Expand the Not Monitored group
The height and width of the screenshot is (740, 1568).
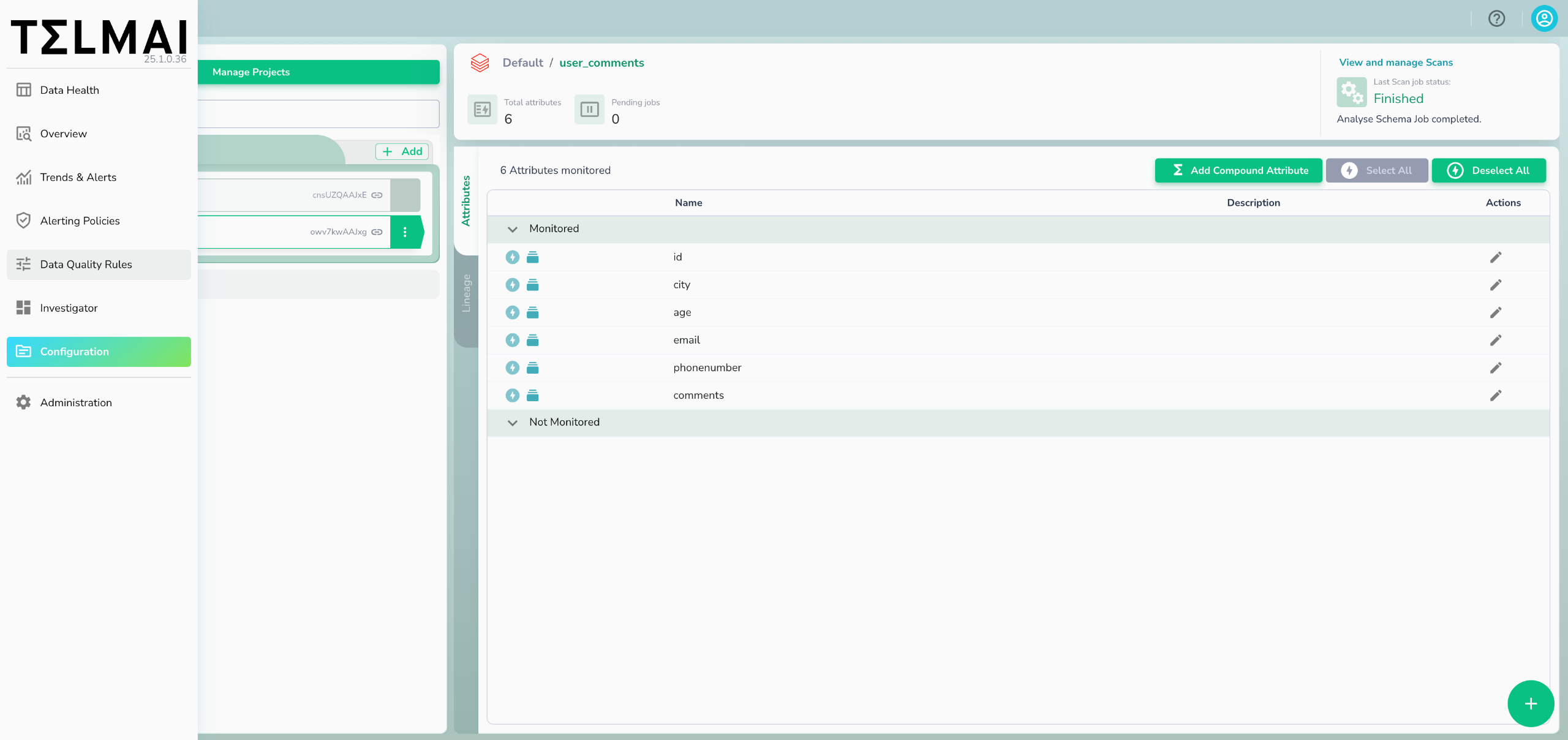click(513, 423)
